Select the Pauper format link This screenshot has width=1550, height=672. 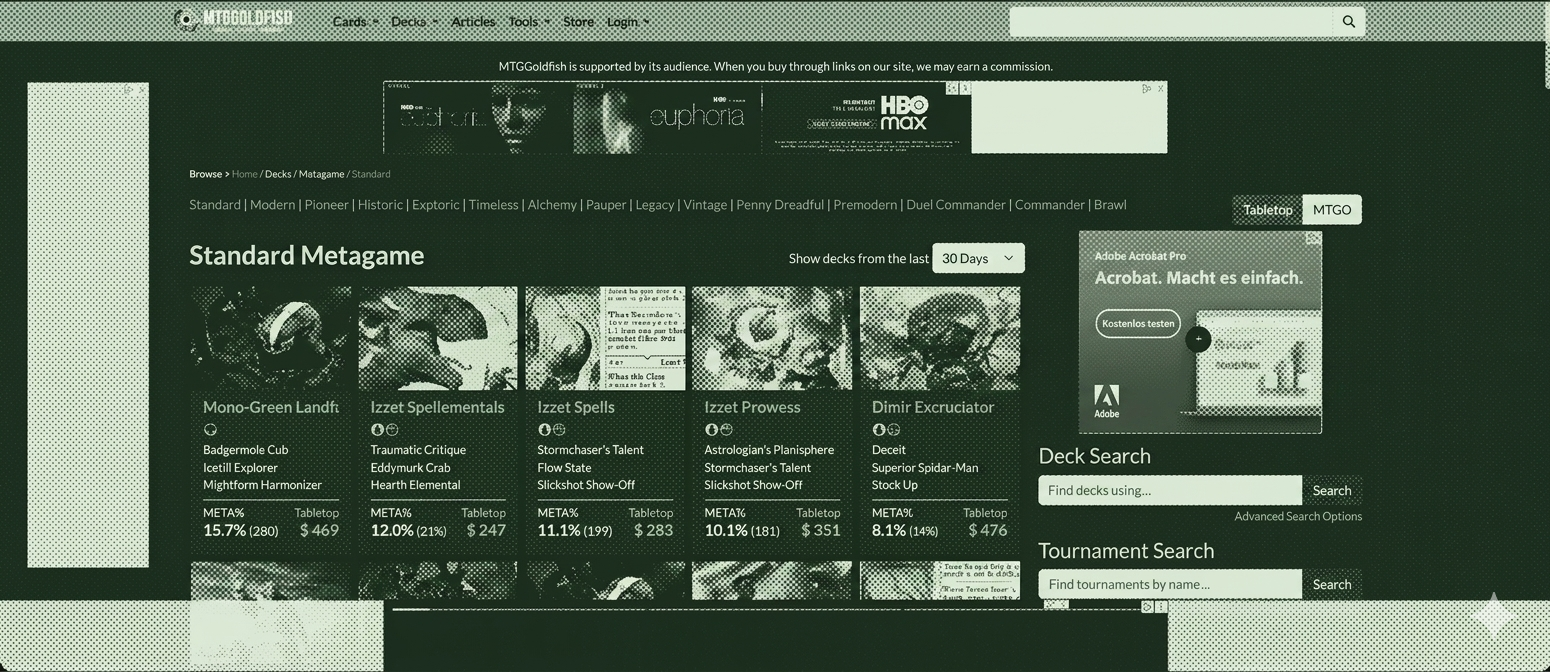coord(606,204)
